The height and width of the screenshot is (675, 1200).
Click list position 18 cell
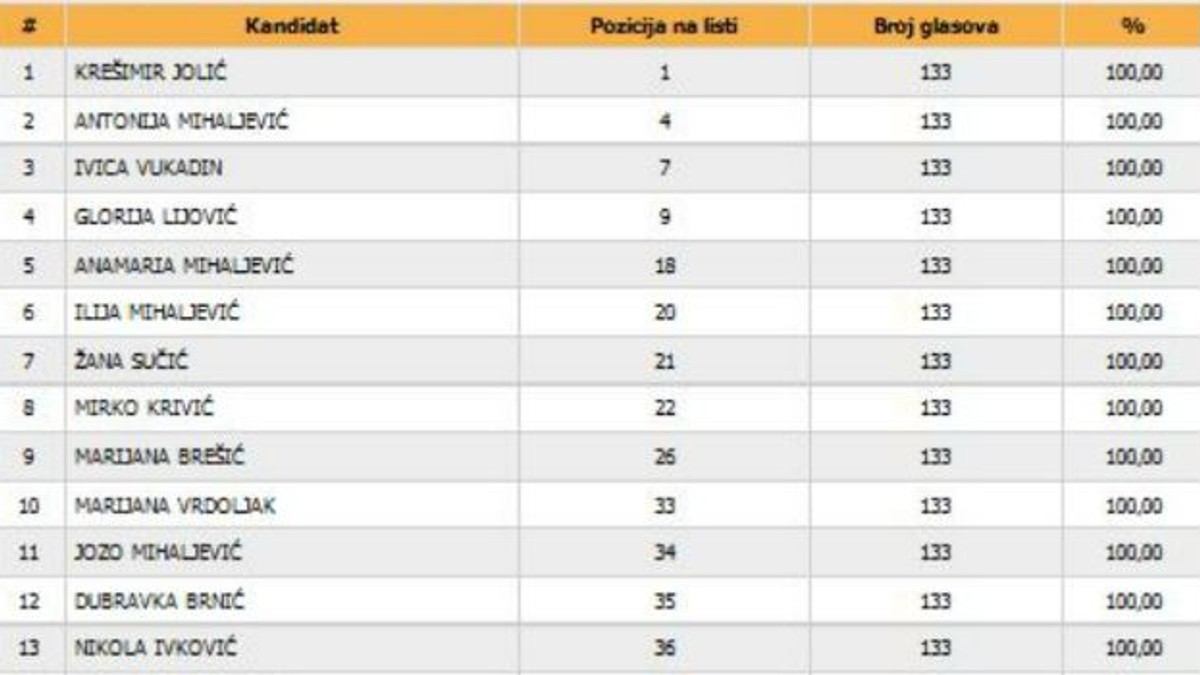[664, 266]
